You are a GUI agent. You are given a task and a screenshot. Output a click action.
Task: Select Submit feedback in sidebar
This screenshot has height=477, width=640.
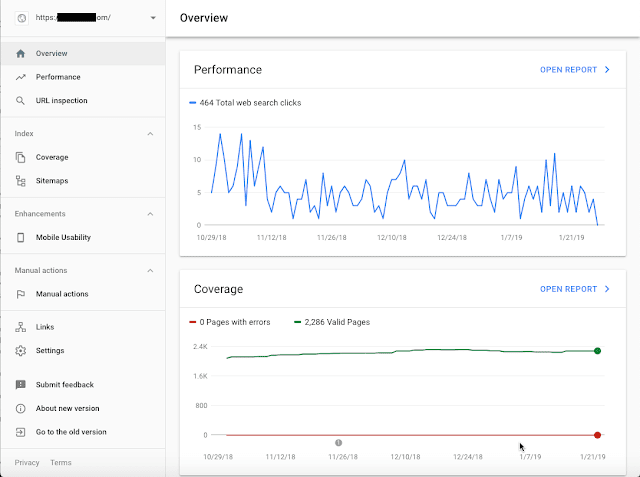(x=64, y=385)
